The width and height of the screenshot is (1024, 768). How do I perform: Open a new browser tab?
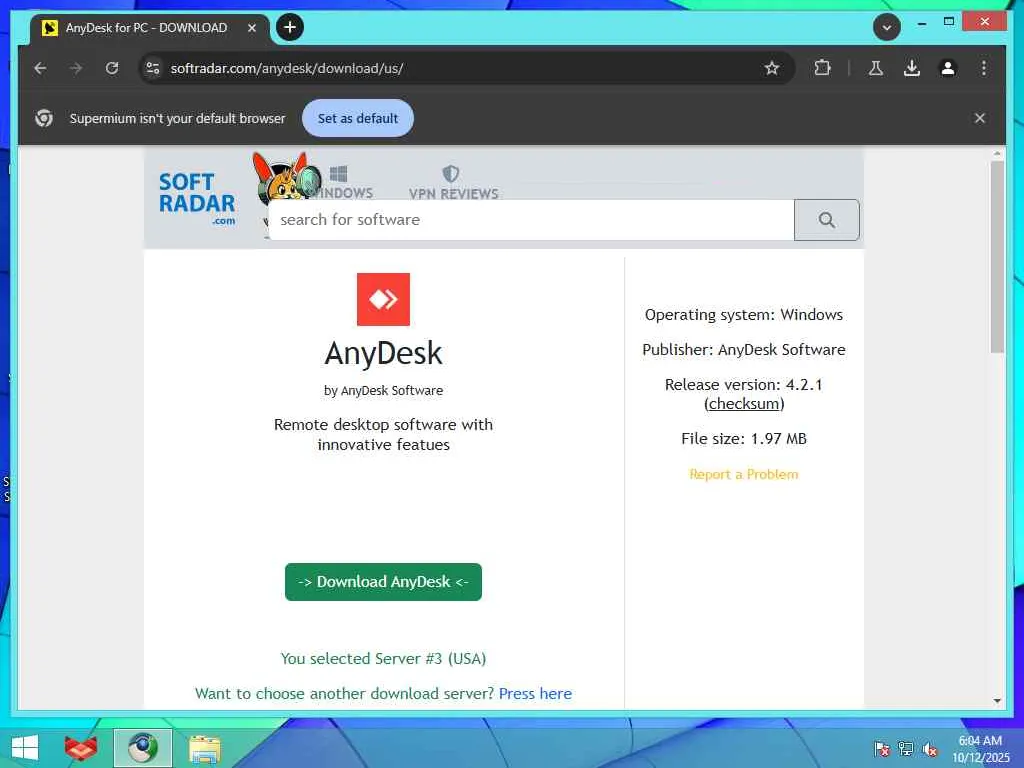point(290,27)
